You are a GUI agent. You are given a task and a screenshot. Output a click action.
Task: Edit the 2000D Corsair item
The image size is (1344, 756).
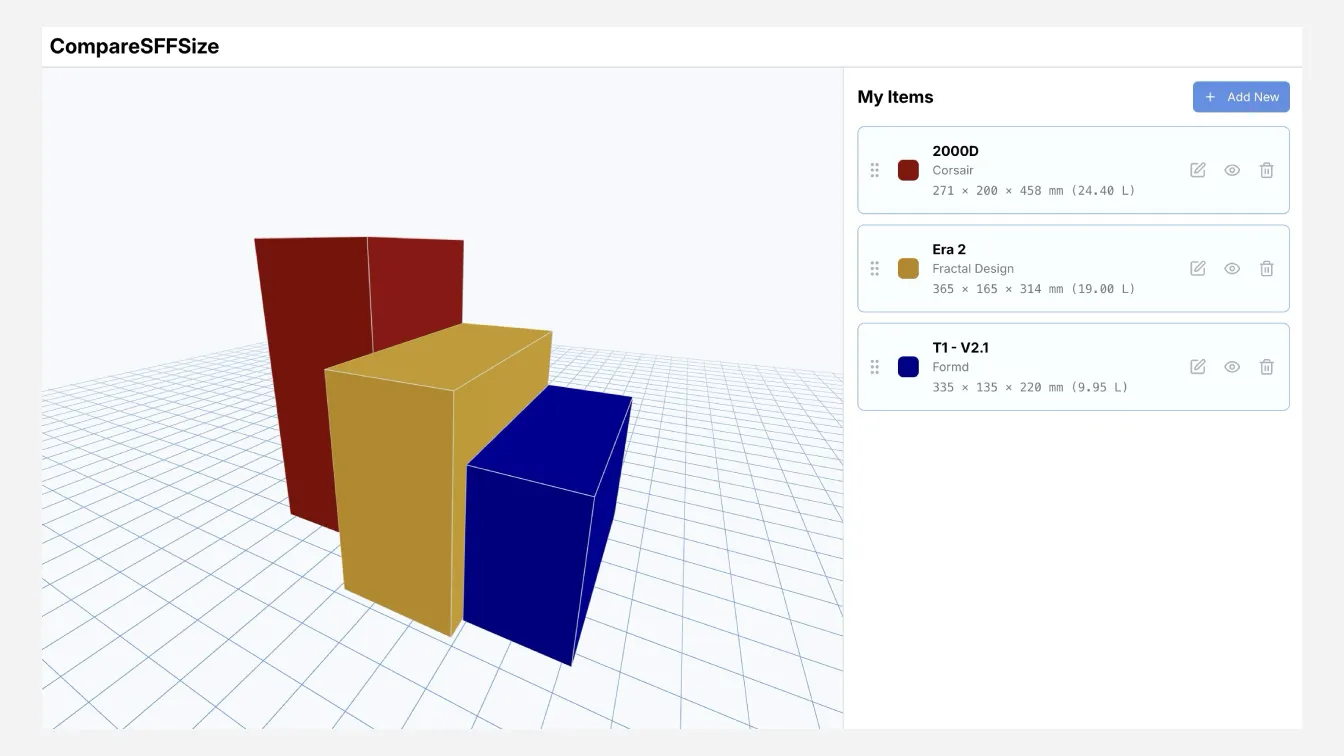[x=1197, y=170]
